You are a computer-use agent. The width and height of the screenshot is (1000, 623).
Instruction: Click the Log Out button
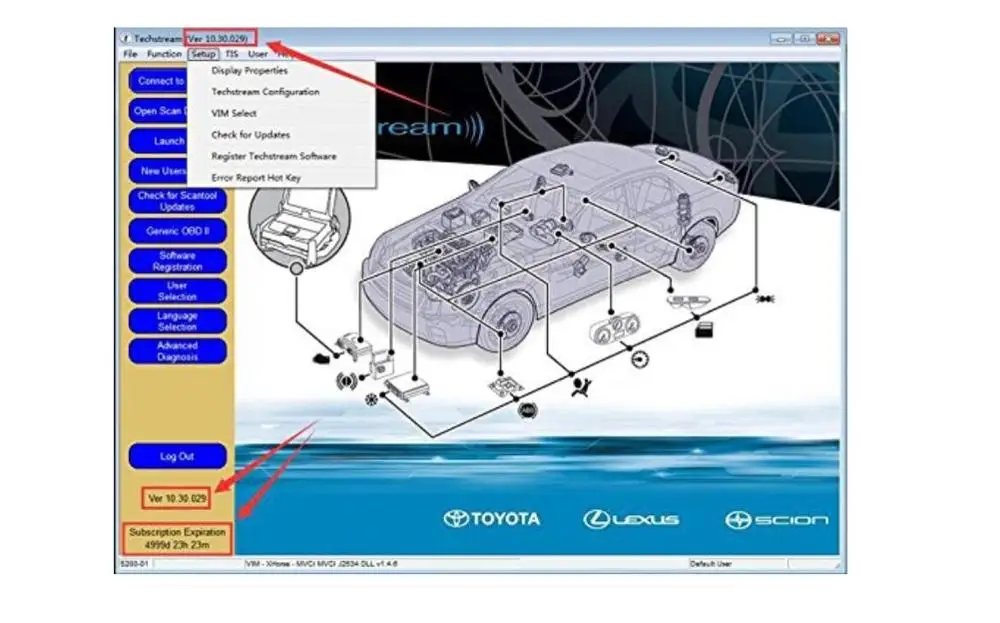coord(177,457)
